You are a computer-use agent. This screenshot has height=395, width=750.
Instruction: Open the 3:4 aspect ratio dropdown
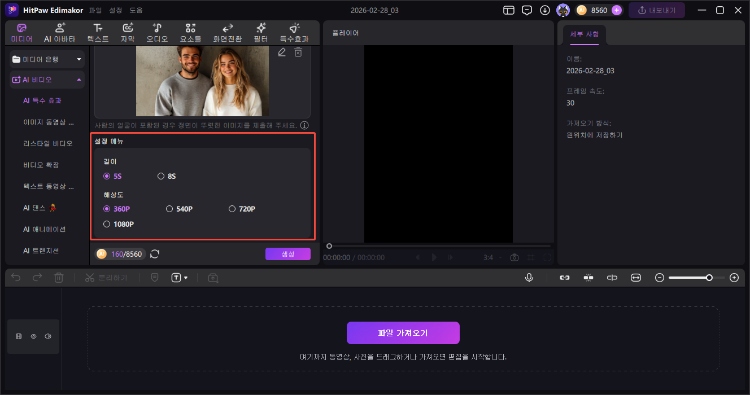(493, 257)
